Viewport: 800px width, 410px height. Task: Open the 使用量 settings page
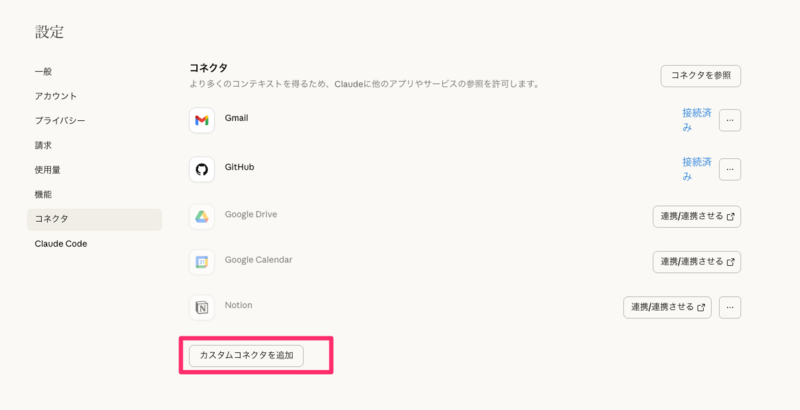[48, 170]
